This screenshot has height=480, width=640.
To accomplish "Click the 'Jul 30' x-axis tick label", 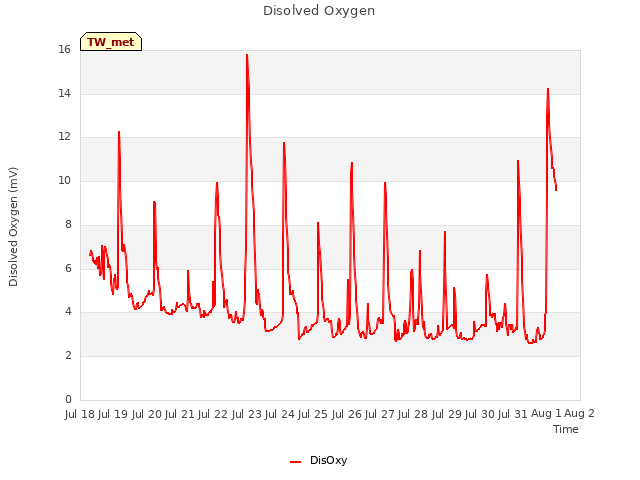I will click(x=480, y=414).
